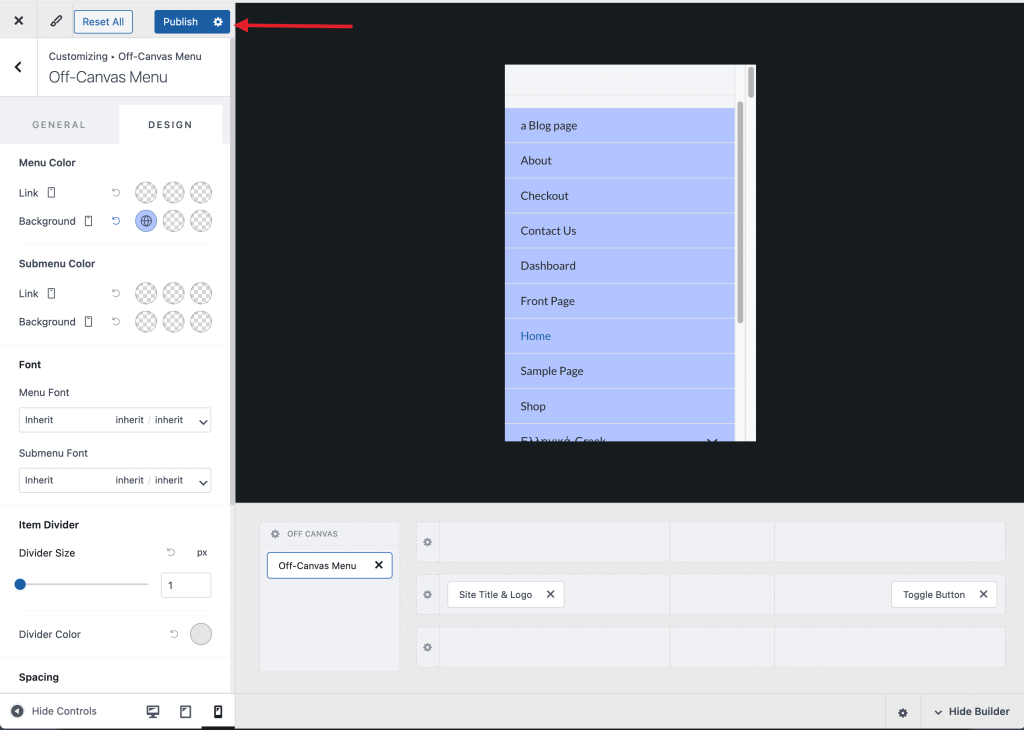Collapse builder with Hide Builder chevron

(x=971, y=712)
